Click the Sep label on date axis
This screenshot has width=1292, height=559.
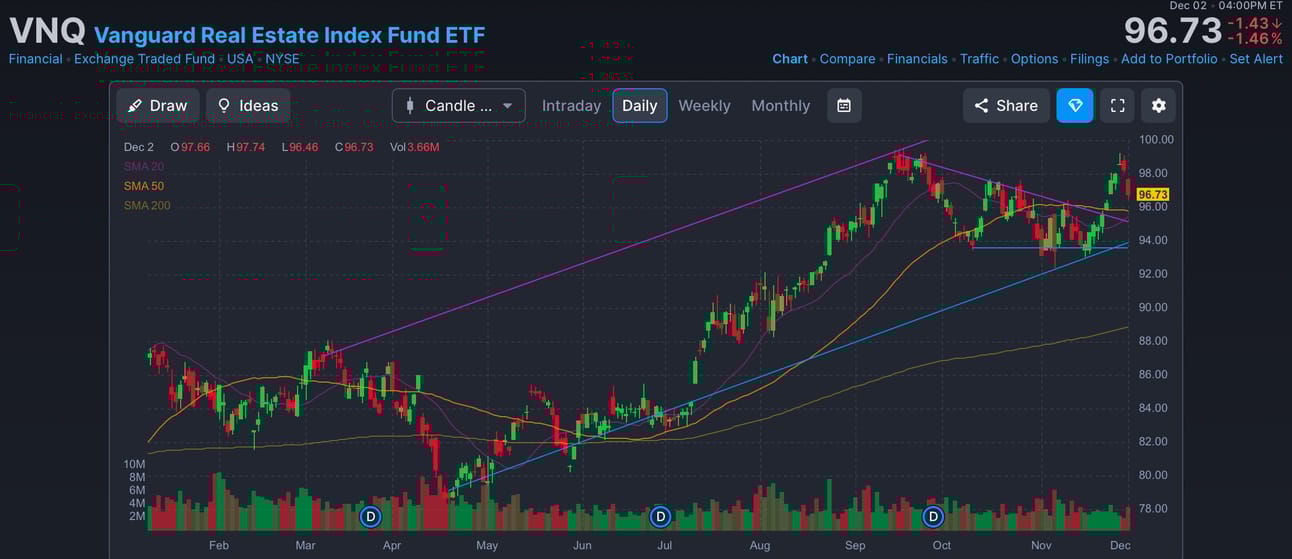855,545
